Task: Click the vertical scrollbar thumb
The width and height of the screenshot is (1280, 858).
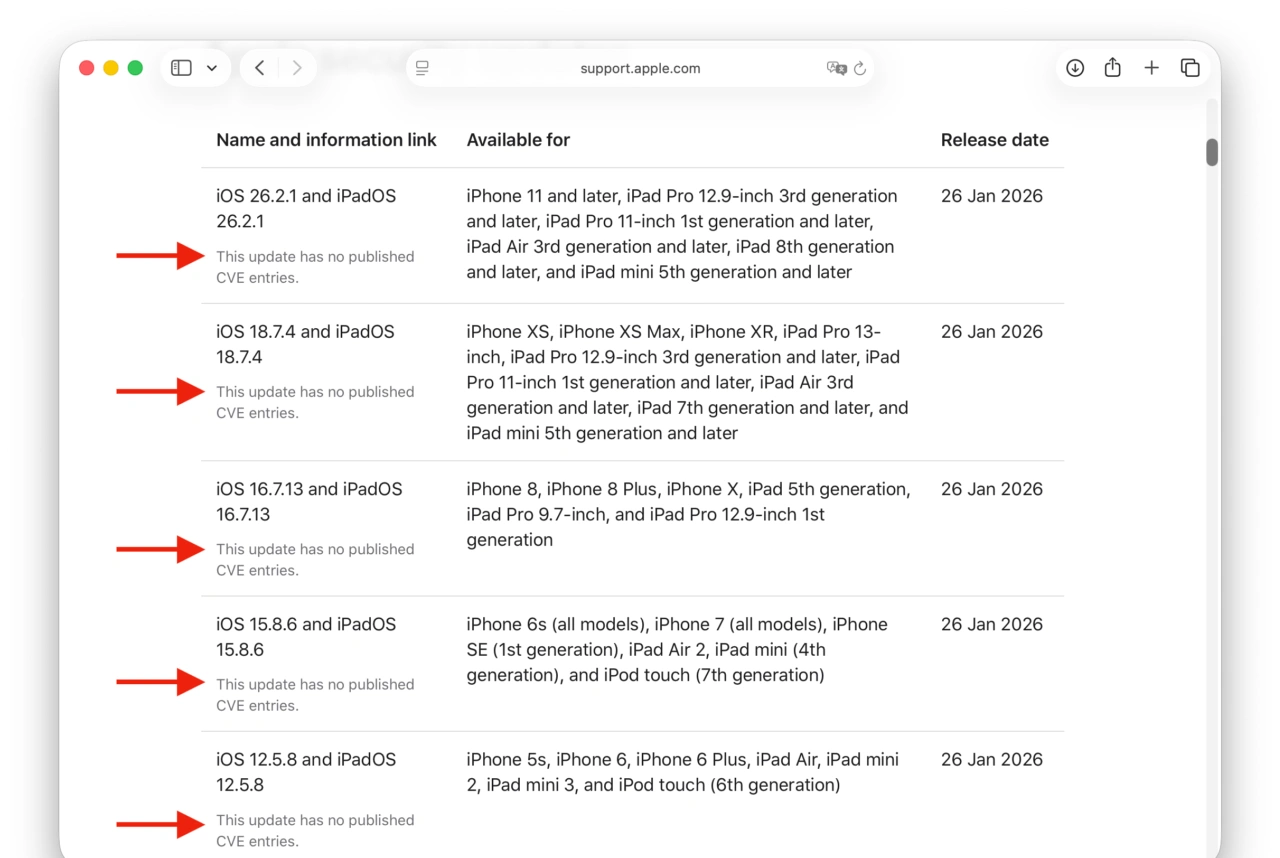Action: click(x=1212, y=152)
